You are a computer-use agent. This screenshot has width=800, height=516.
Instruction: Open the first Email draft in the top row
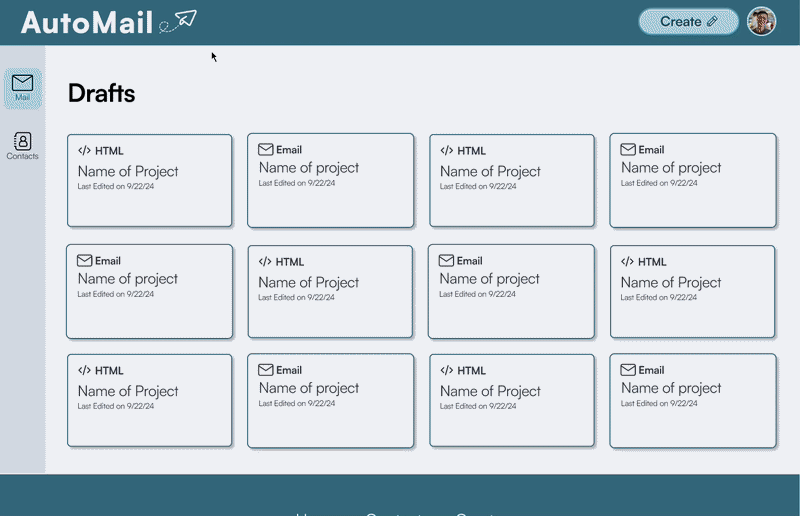331,181
